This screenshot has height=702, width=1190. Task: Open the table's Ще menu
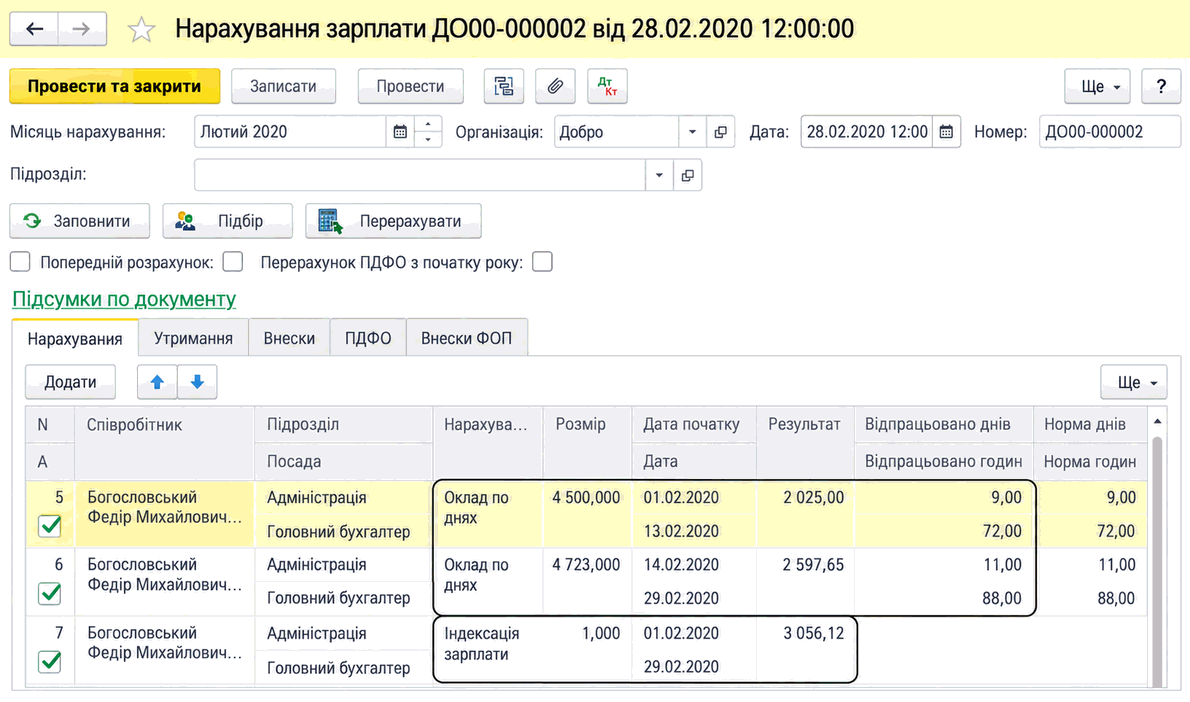click(x=1134, y=382)
